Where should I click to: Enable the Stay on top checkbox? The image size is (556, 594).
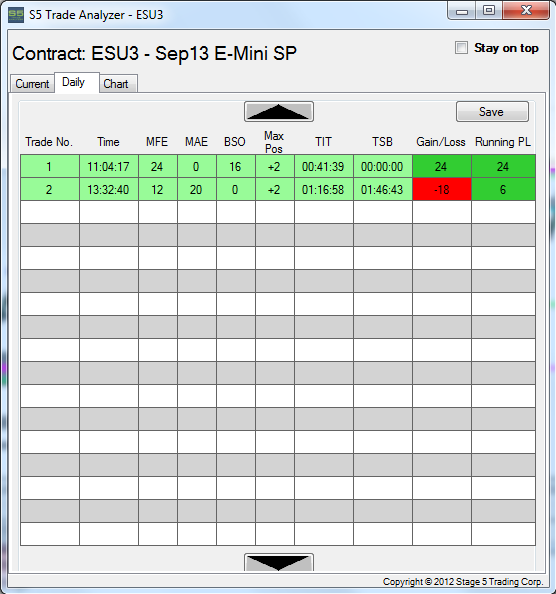pyautogui.click(x=461, y=48)
